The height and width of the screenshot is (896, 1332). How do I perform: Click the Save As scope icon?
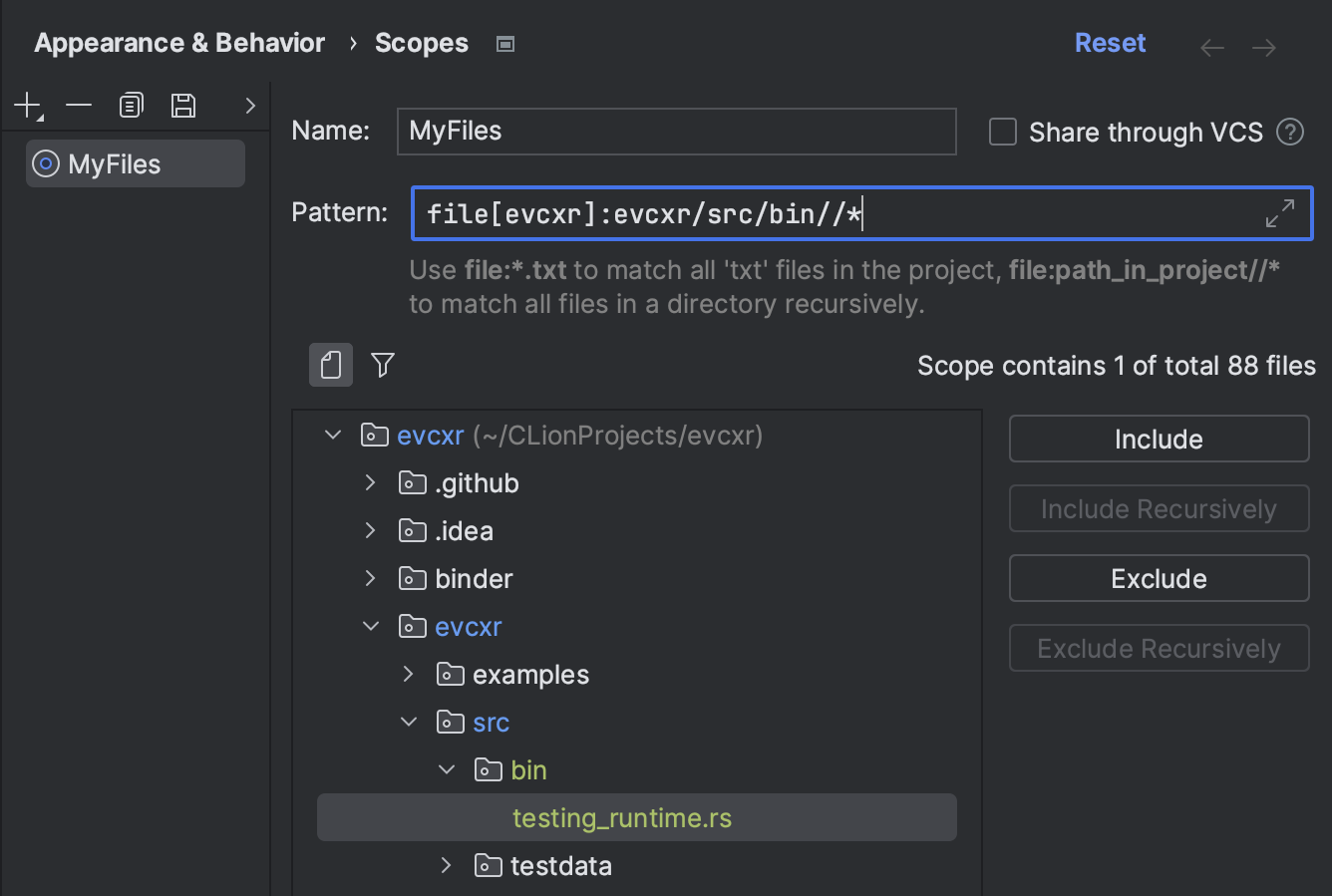click(183, 105)
